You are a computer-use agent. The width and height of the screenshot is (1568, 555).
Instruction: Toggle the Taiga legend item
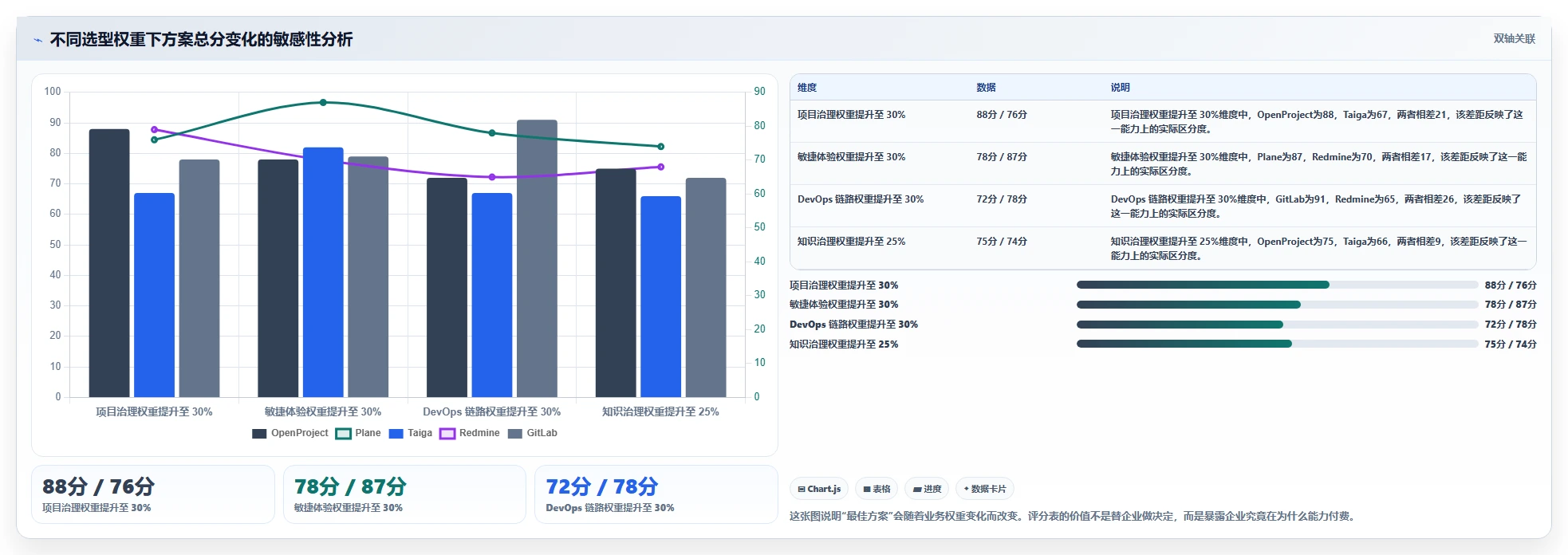pyautogui.click(x=411, y=433)
